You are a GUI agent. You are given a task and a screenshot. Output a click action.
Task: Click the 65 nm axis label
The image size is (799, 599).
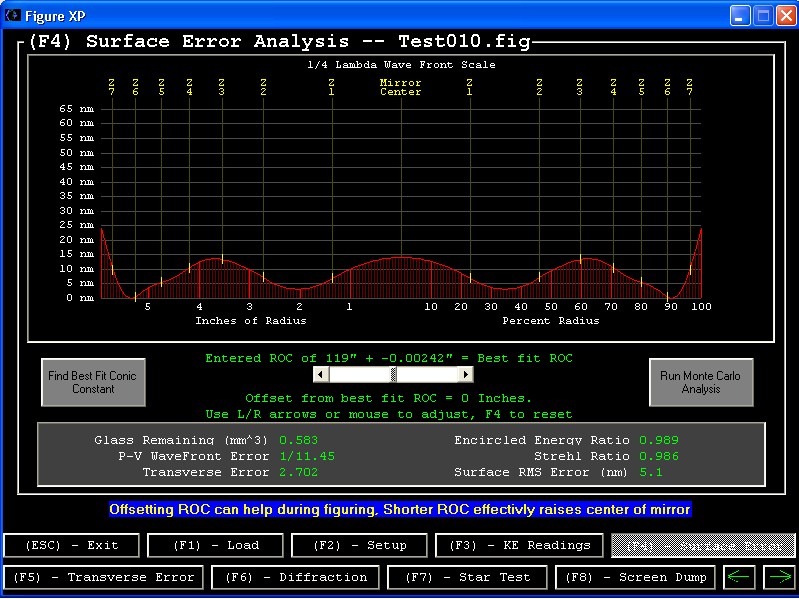(x=76, y=108)
